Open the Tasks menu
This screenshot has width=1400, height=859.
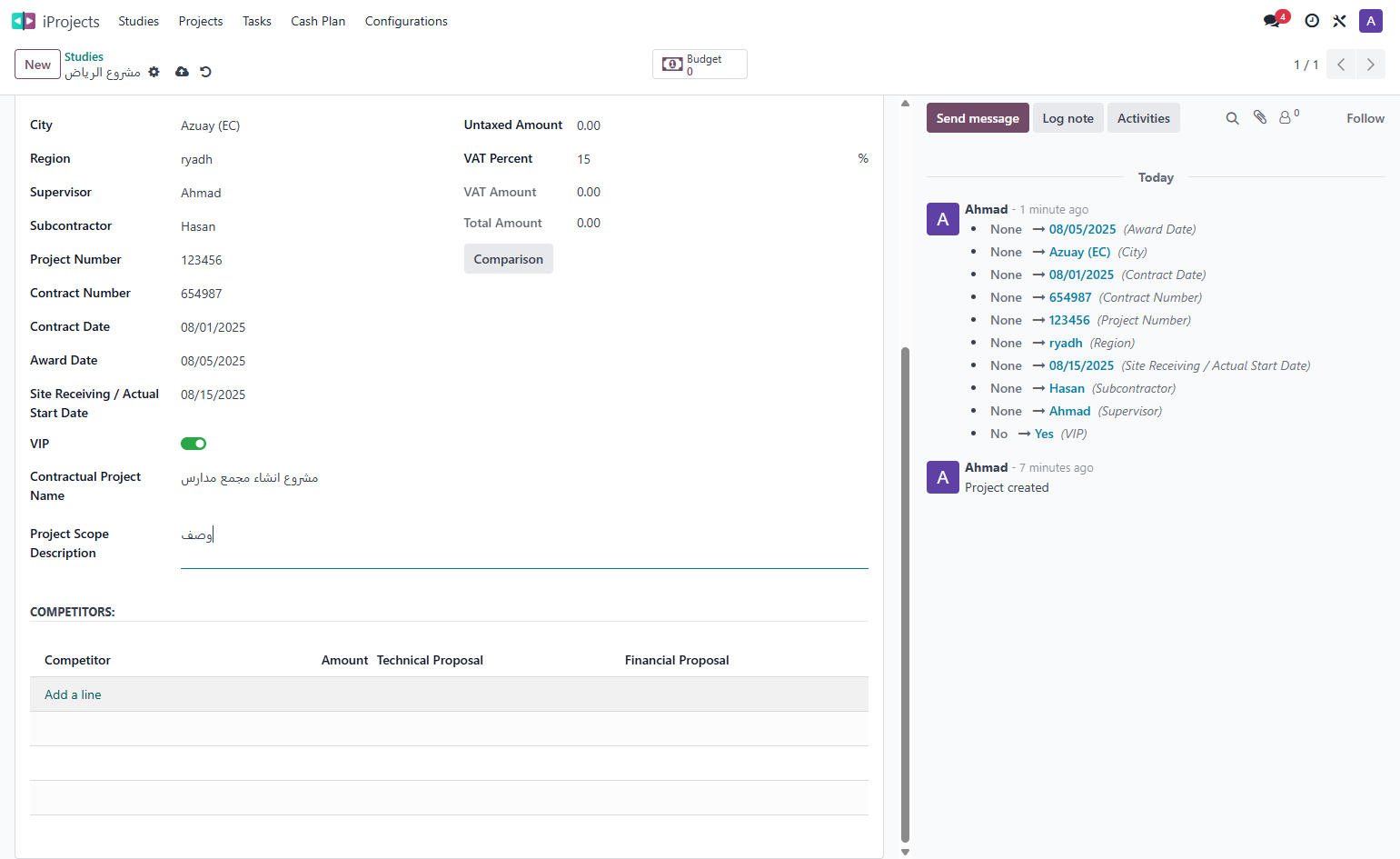[257, 21]
